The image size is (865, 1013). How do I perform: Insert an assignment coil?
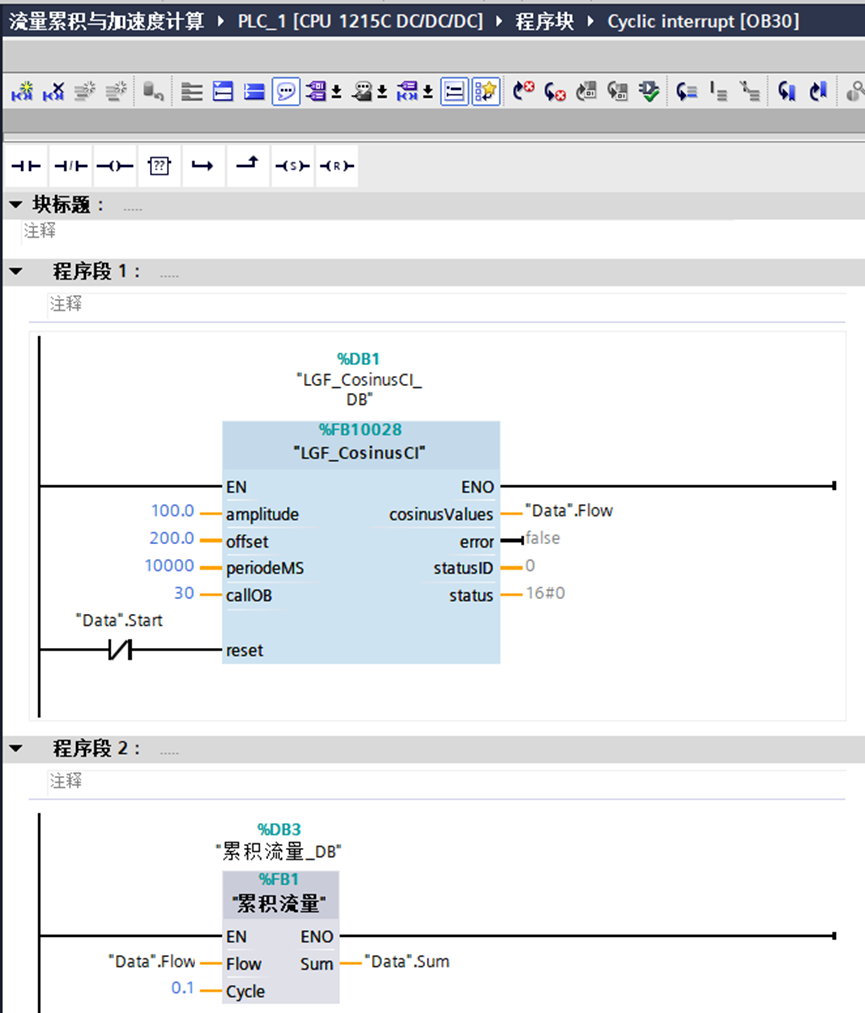click(115, 166)
